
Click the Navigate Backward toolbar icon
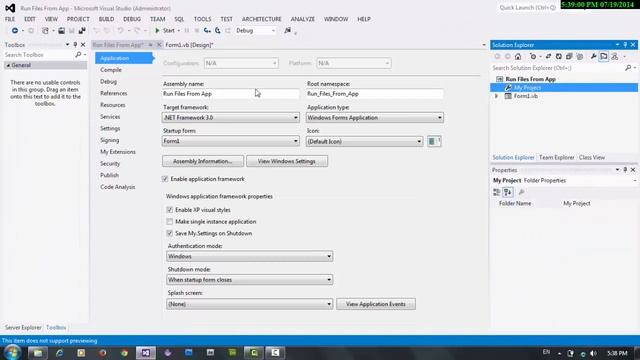(x=15, y=31)
